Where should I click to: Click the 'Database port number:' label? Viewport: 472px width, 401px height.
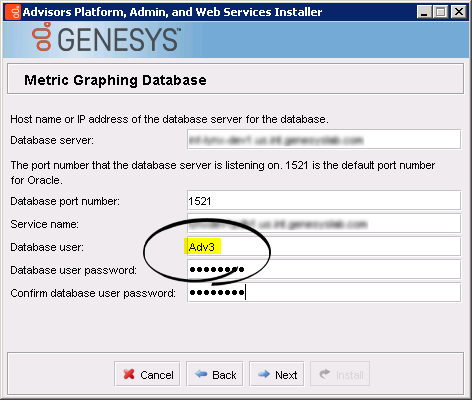(65, 201)
